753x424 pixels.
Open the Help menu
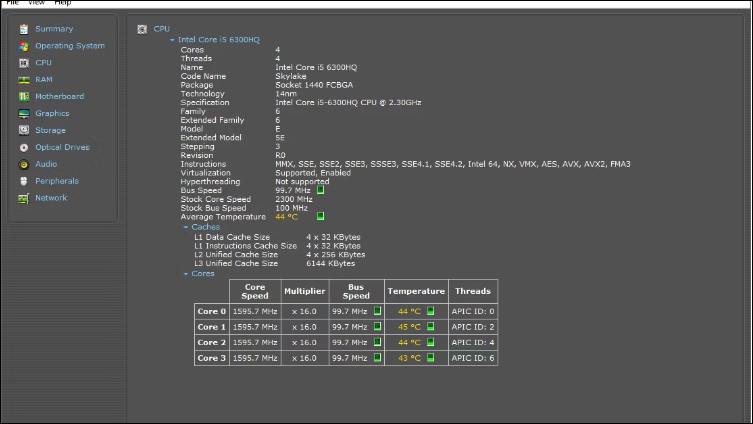pyautogui.click(x=62, y=3)
